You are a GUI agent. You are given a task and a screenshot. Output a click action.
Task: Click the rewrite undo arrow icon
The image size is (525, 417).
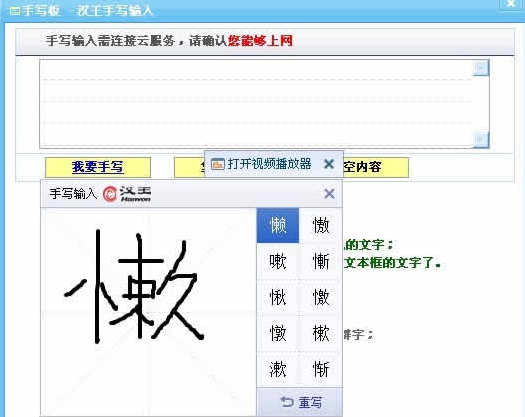coord(287,402)
